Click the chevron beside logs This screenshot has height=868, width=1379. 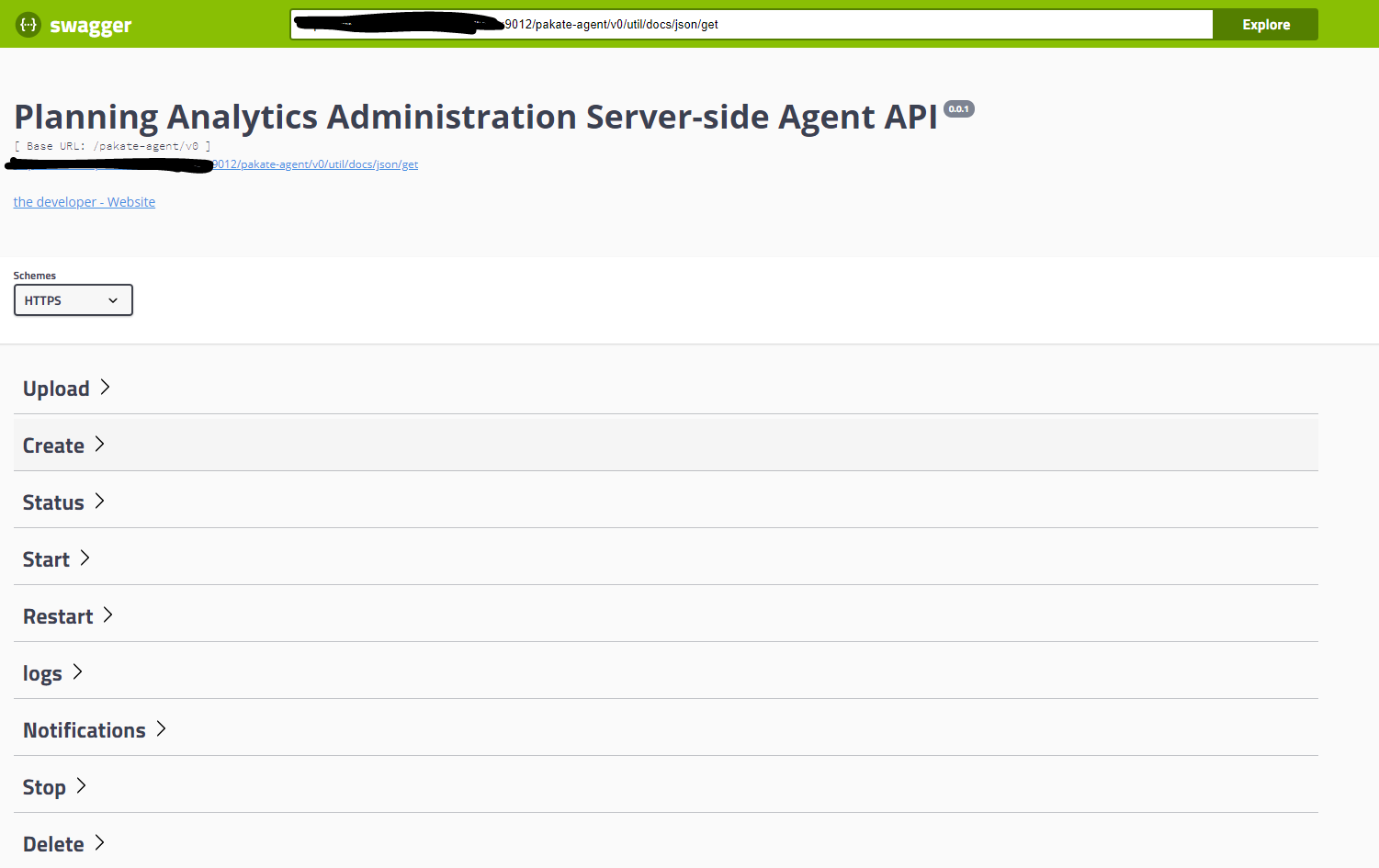point(77,672)
